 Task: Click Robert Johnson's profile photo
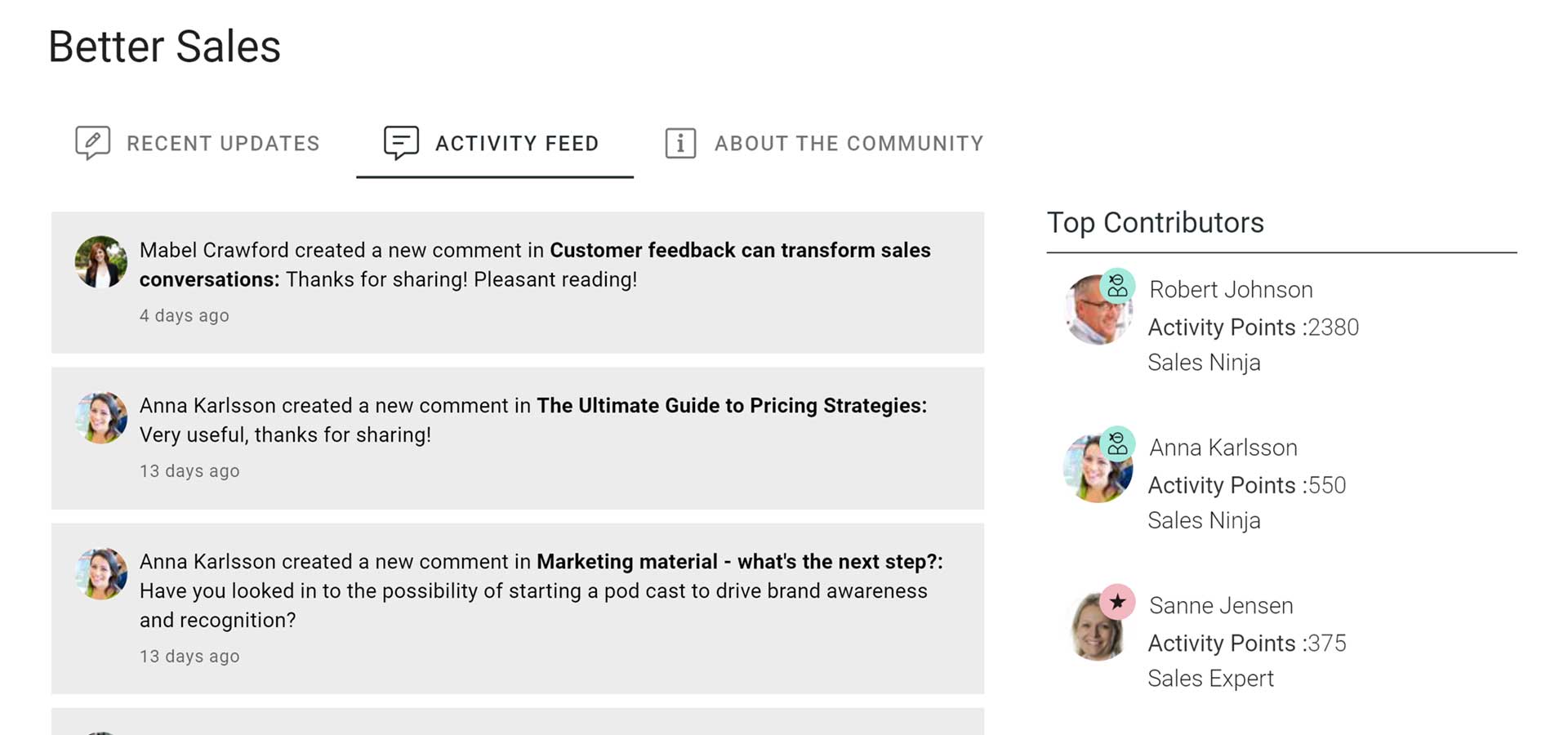(x=1097, y=310)
